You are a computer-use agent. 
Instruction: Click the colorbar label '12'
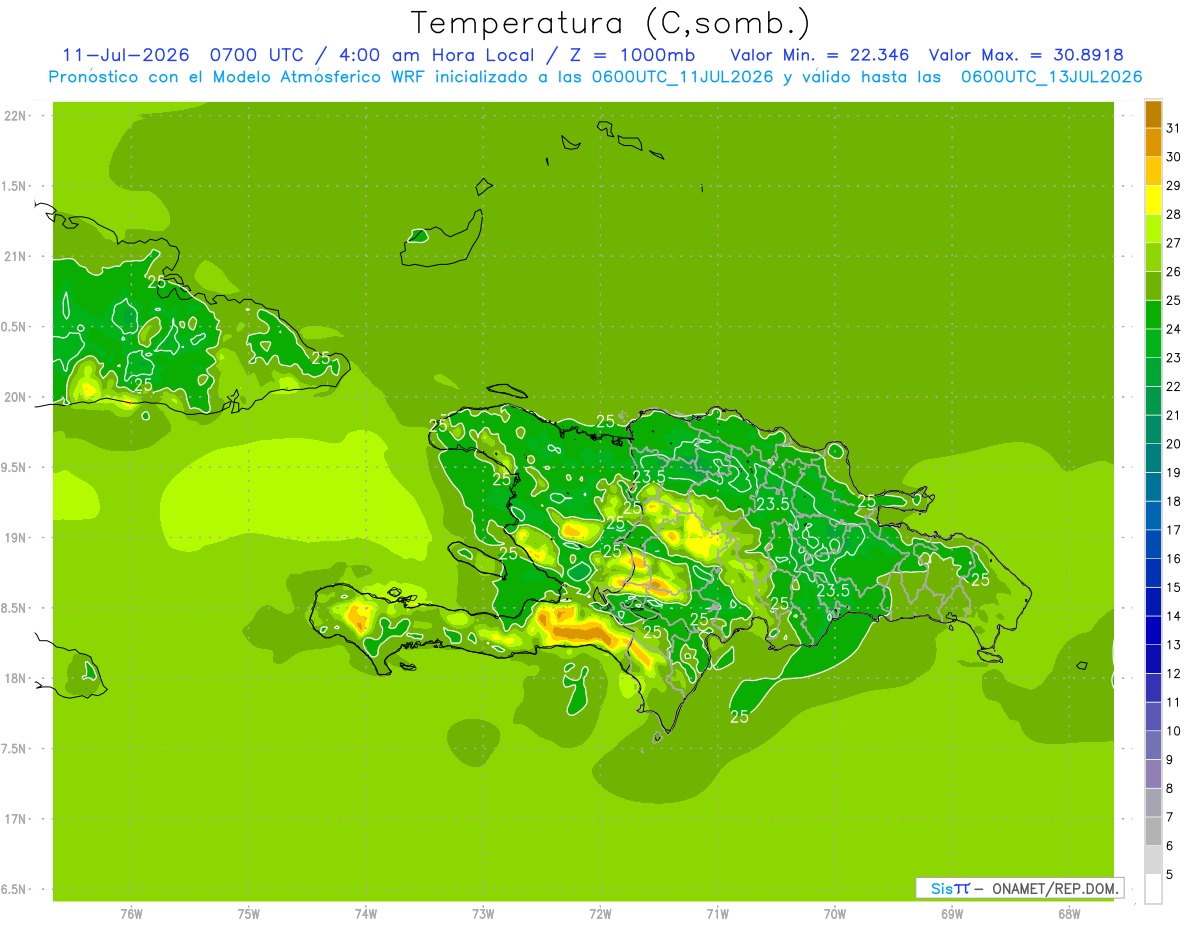(1174, 674)
